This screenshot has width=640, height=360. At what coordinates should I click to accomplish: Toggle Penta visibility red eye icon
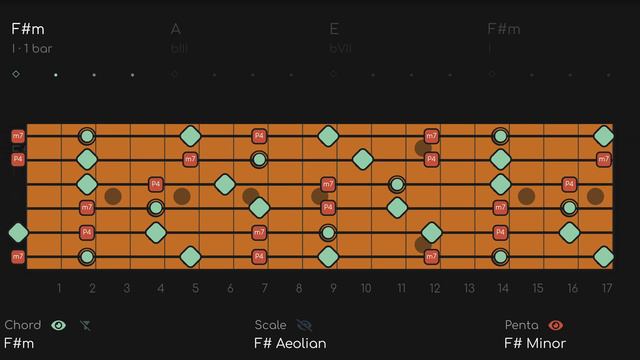pyautogui.click(x=556, y=325)
